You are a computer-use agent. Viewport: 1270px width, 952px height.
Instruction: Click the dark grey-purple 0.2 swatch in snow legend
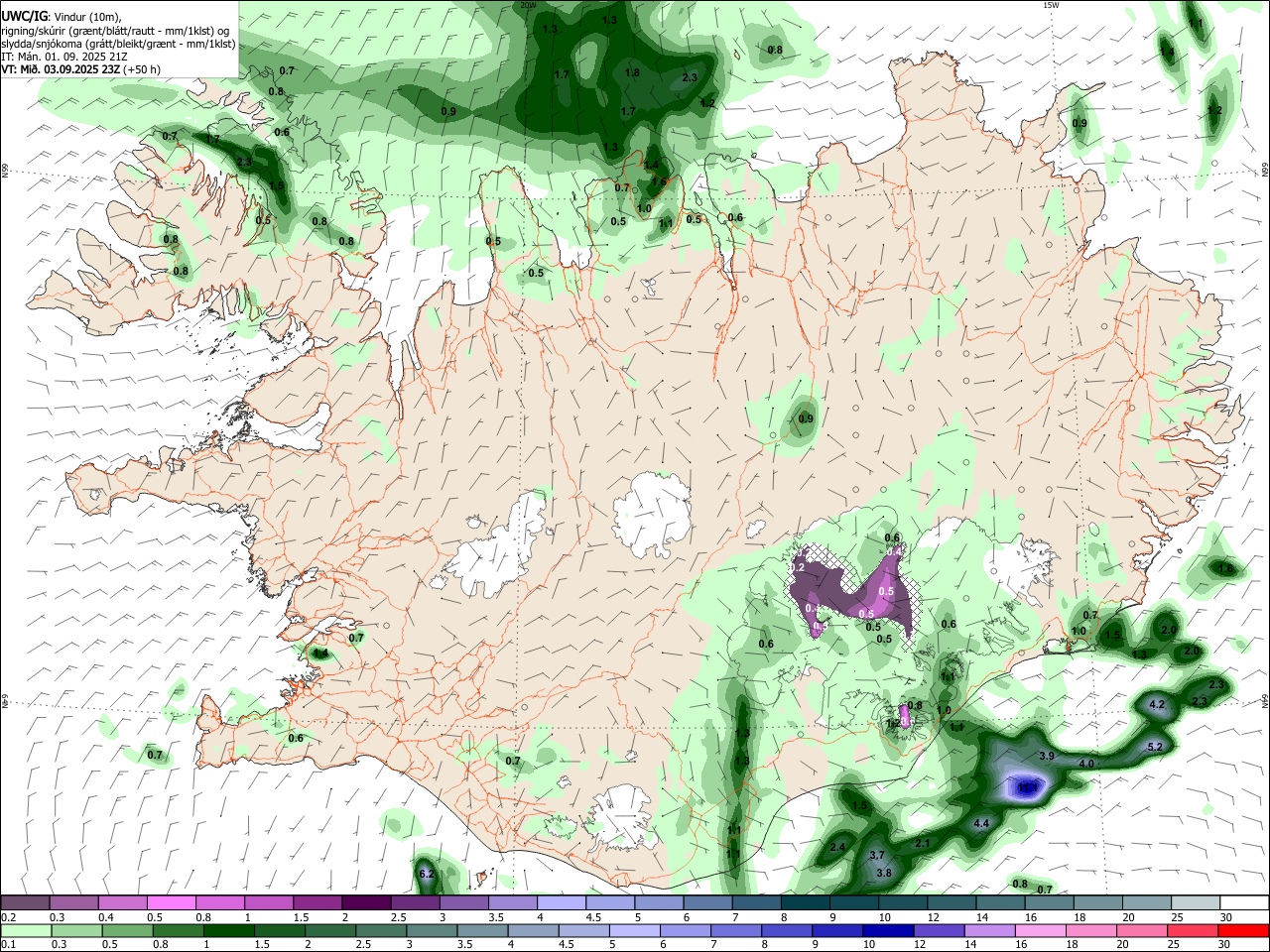click(26, 903)
